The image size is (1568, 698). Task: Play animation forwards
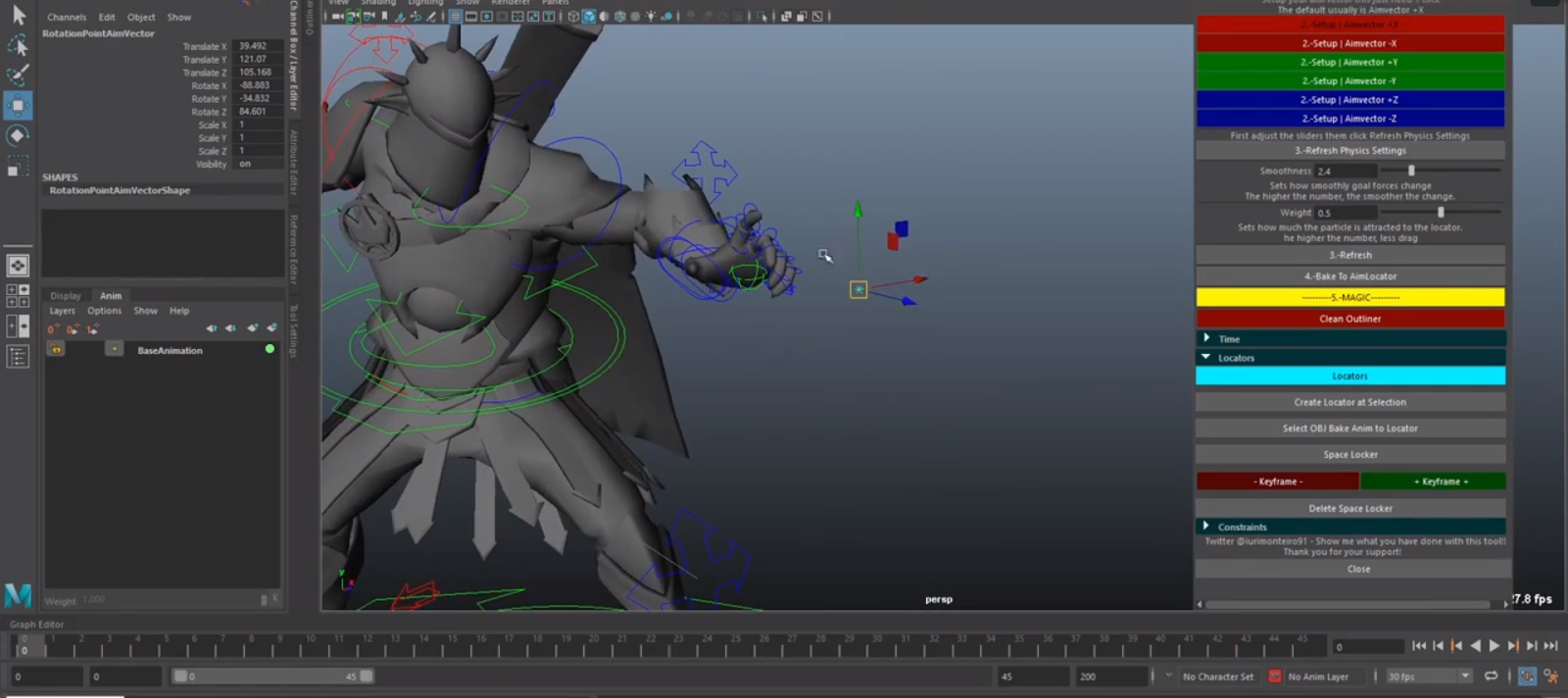click(1494, 645)
